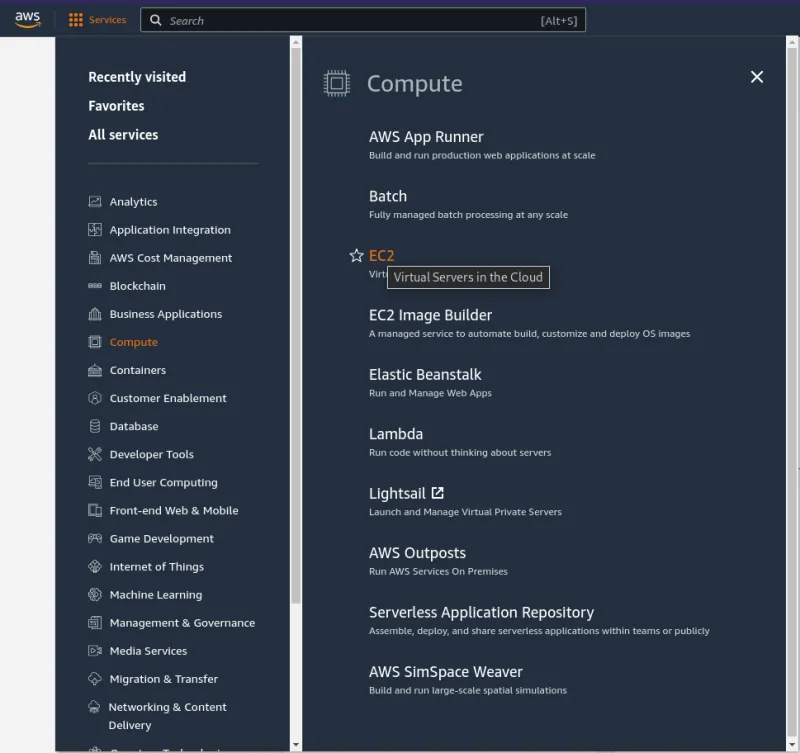Select the Internet of Things category icon

(x=93, y=566)
